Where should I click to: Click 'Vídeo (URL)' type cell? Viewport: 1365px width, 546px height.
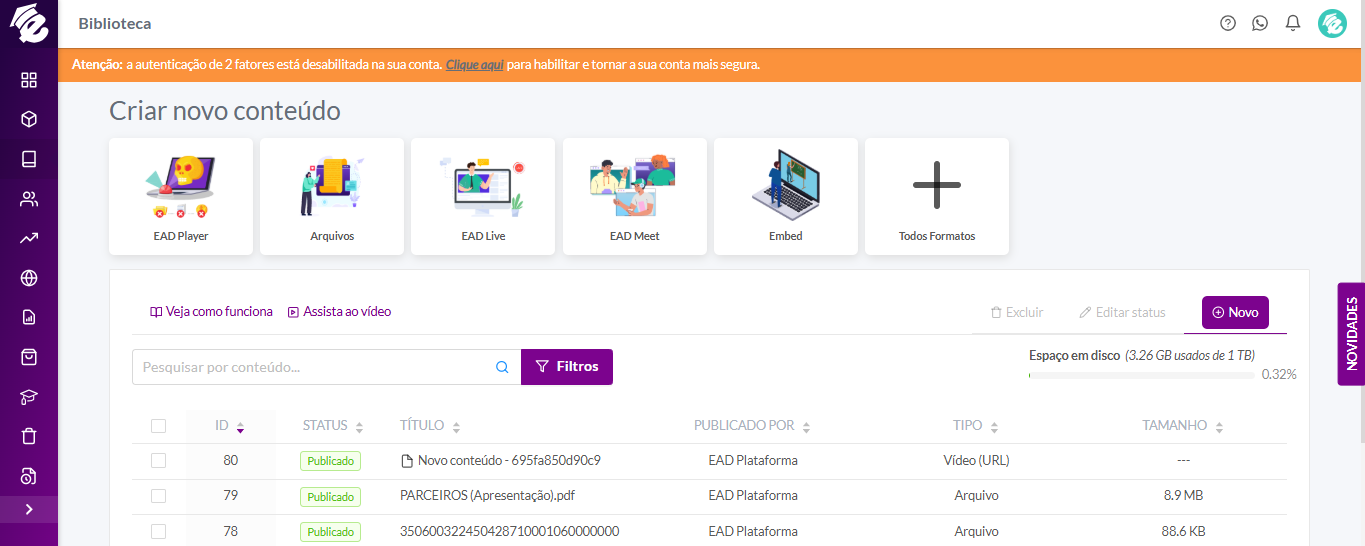coord(976,461)
